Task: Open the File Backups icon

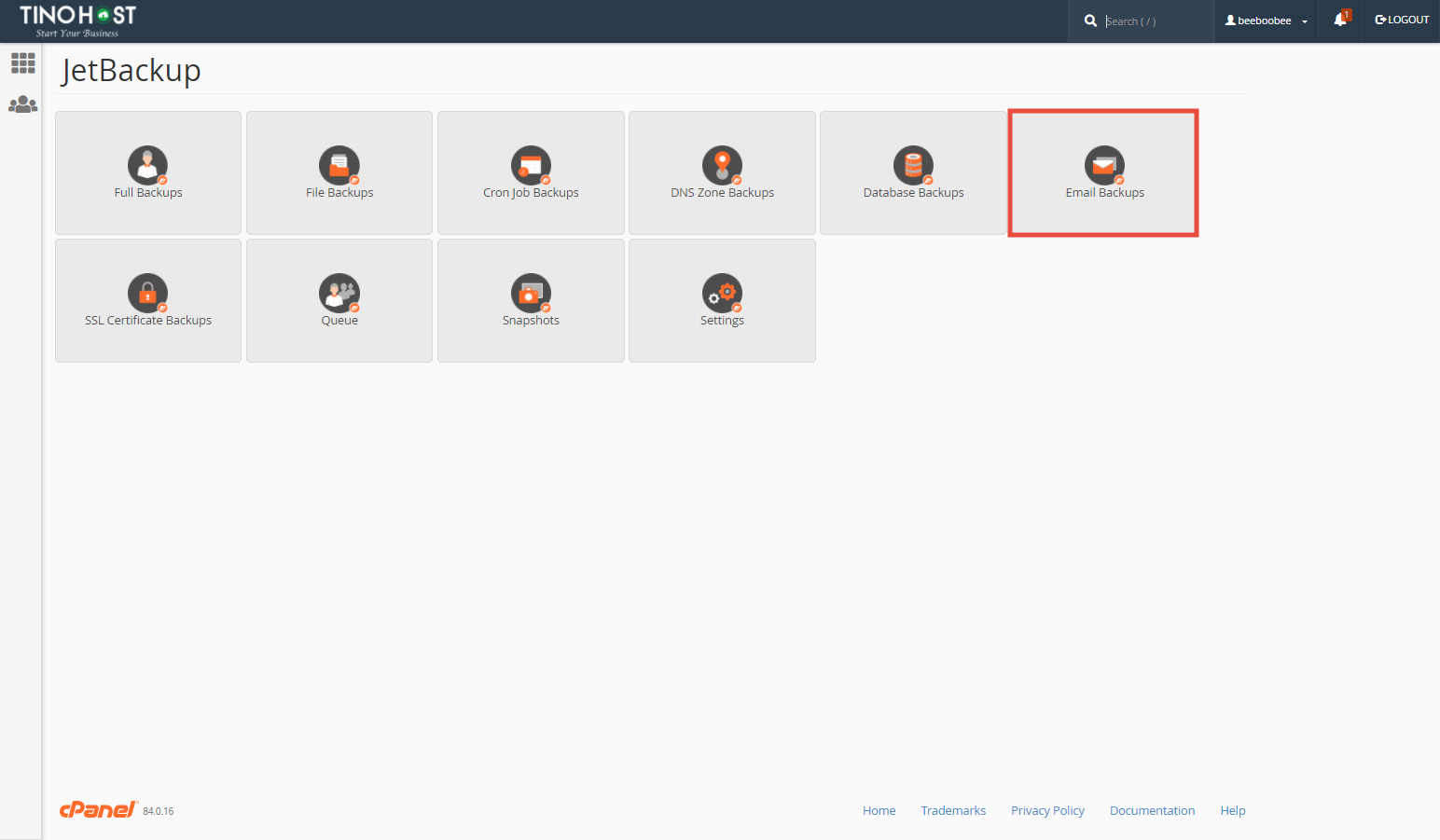Action: point(339,166)
